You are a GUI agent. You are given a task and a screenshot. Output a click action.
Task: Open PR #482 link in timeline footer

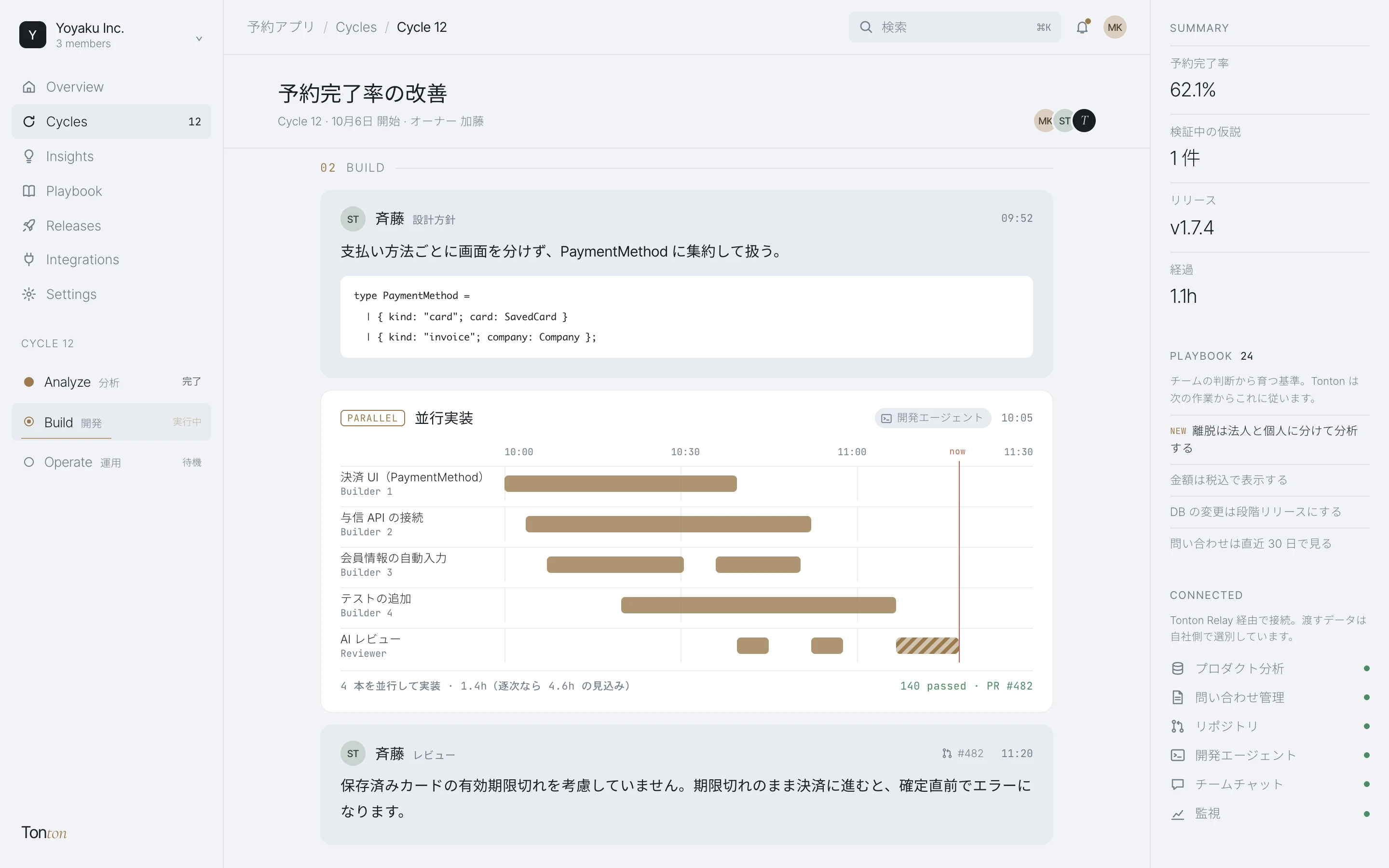pos(1009,686)
